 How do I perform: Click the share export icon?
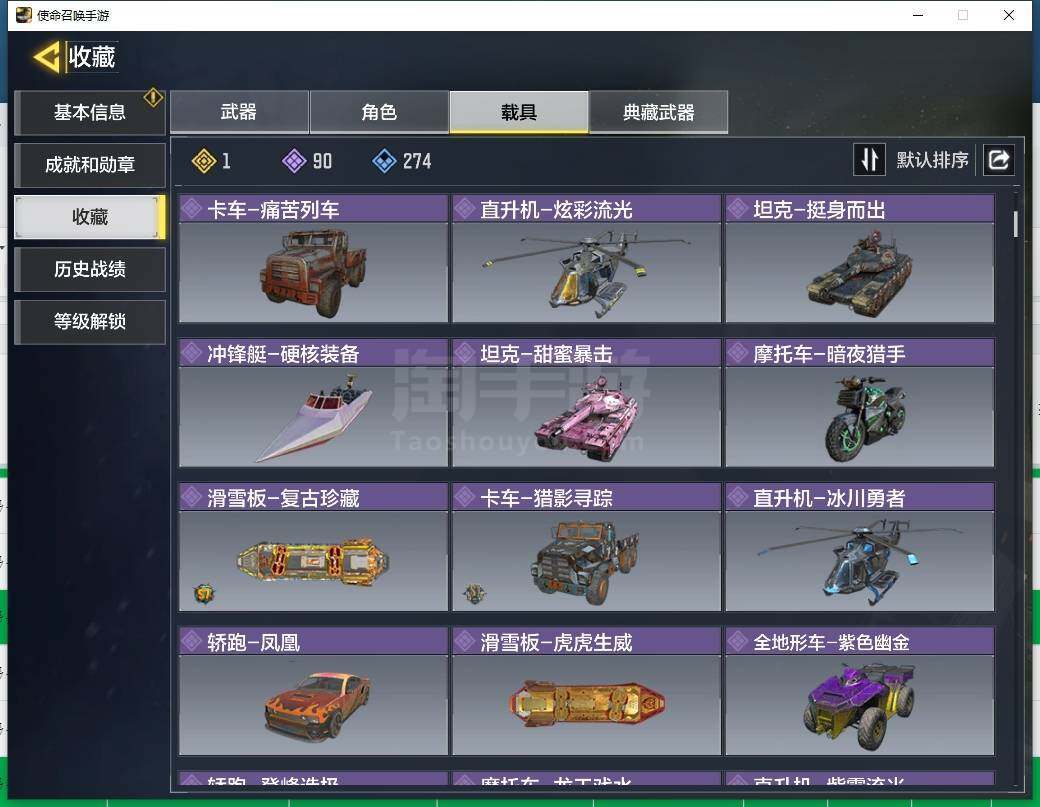pyautogui.click(x=998, y=160)
